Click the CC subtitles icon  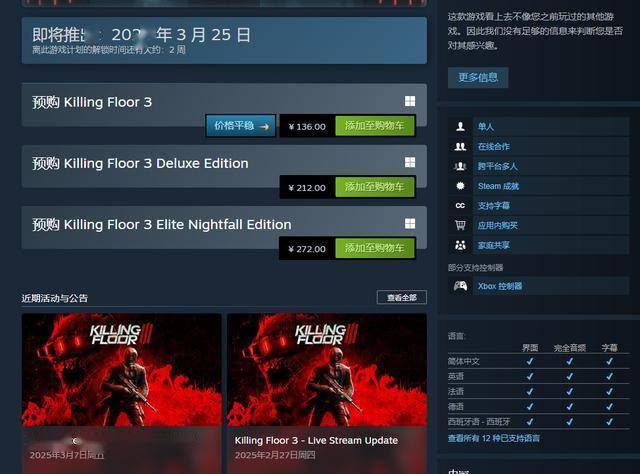tap(460, 205)
